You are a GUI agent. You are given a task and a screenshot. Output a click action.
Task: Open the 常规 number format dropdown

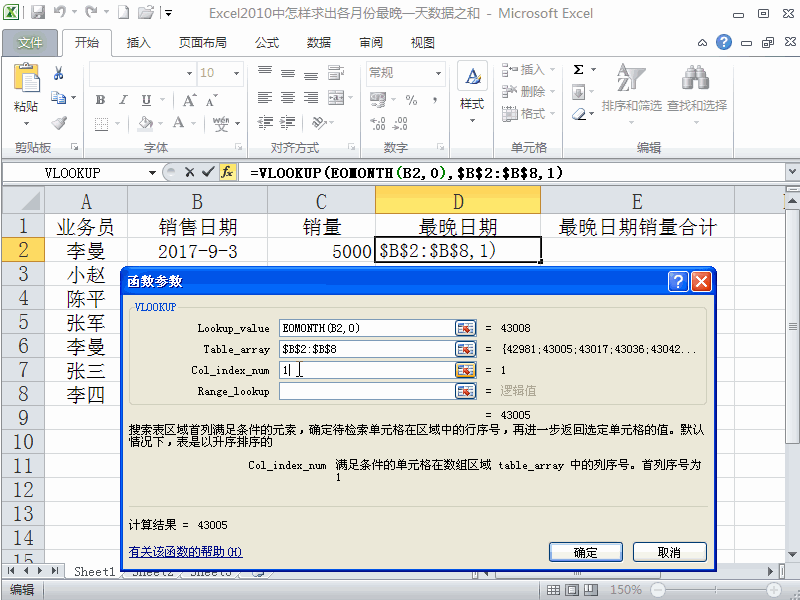tap(438, 73)
